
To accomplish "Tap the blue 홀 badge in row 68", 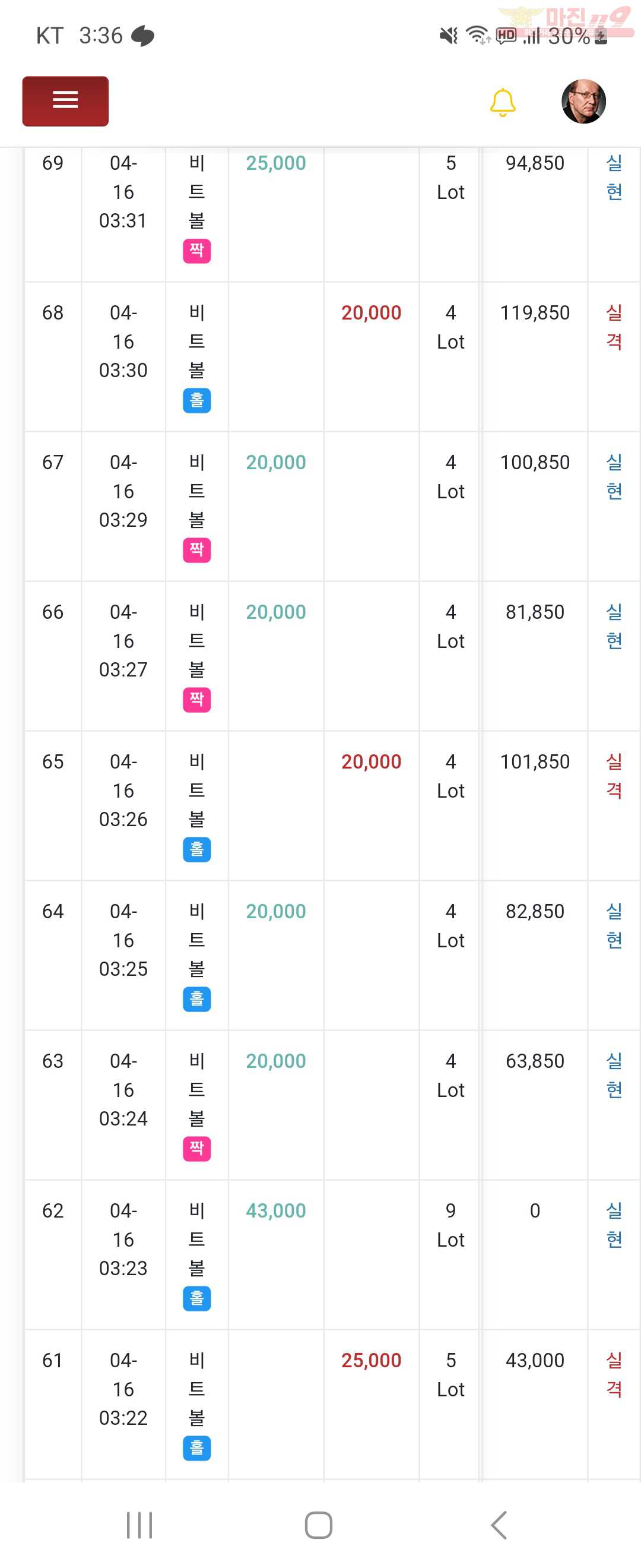I will 196,400.
